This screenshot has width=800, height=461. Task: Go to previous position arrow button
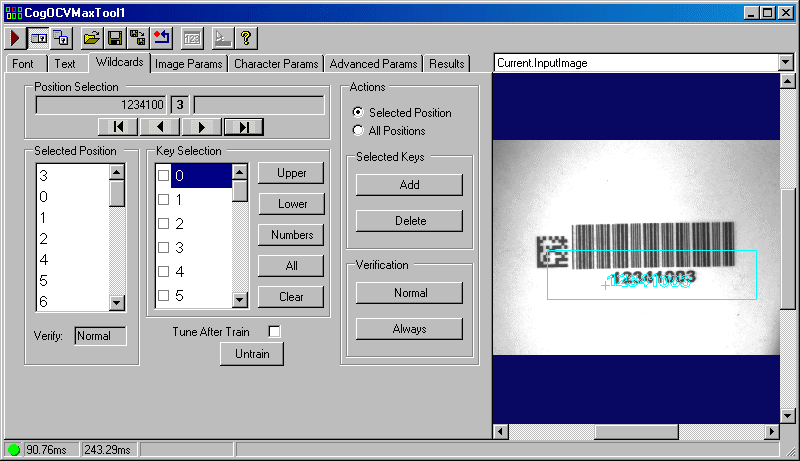pyautogui.click(x=160, y=126)
